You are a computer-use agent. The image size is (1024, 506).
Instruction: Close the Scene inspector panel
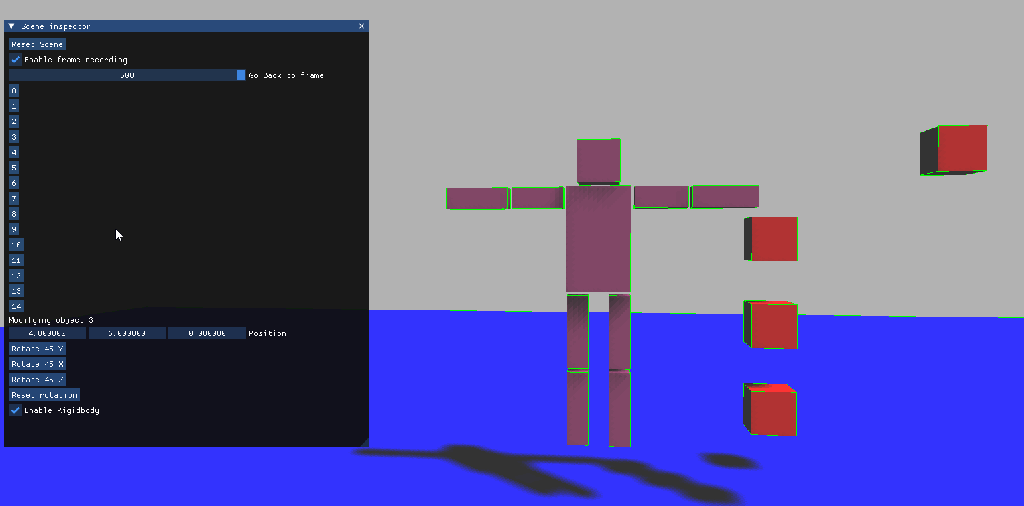pyautogui.click(x=361, y=26)
